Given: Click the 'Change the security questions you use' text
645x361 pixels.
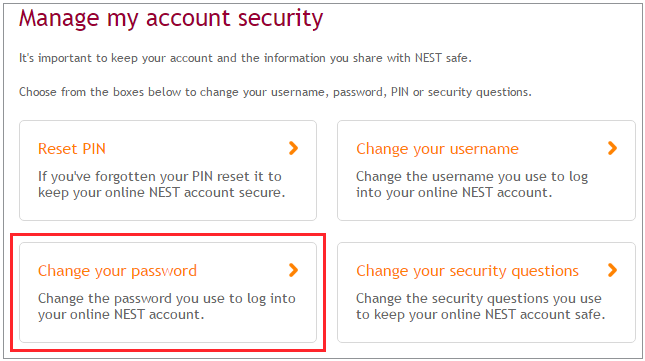Looking at the screenshot, I should (x=480, y=306).
